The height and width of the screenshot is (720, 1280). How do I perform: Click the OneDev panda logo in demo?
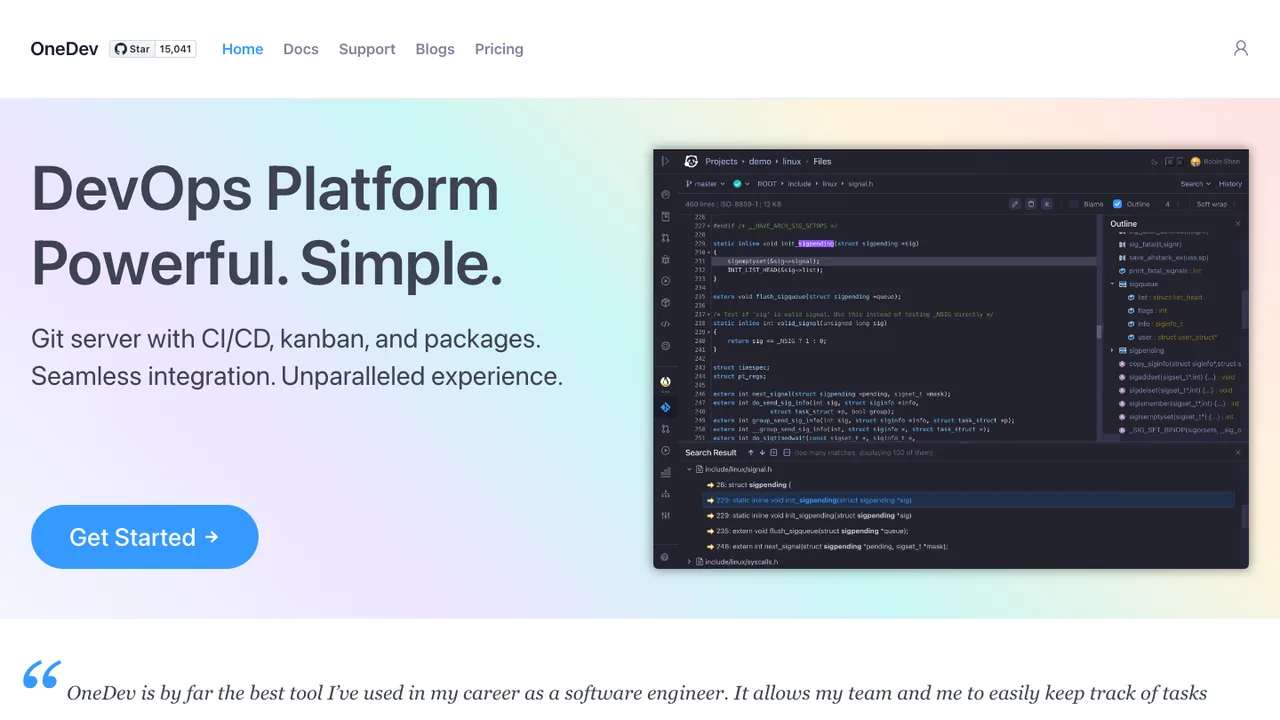point(691,161)
